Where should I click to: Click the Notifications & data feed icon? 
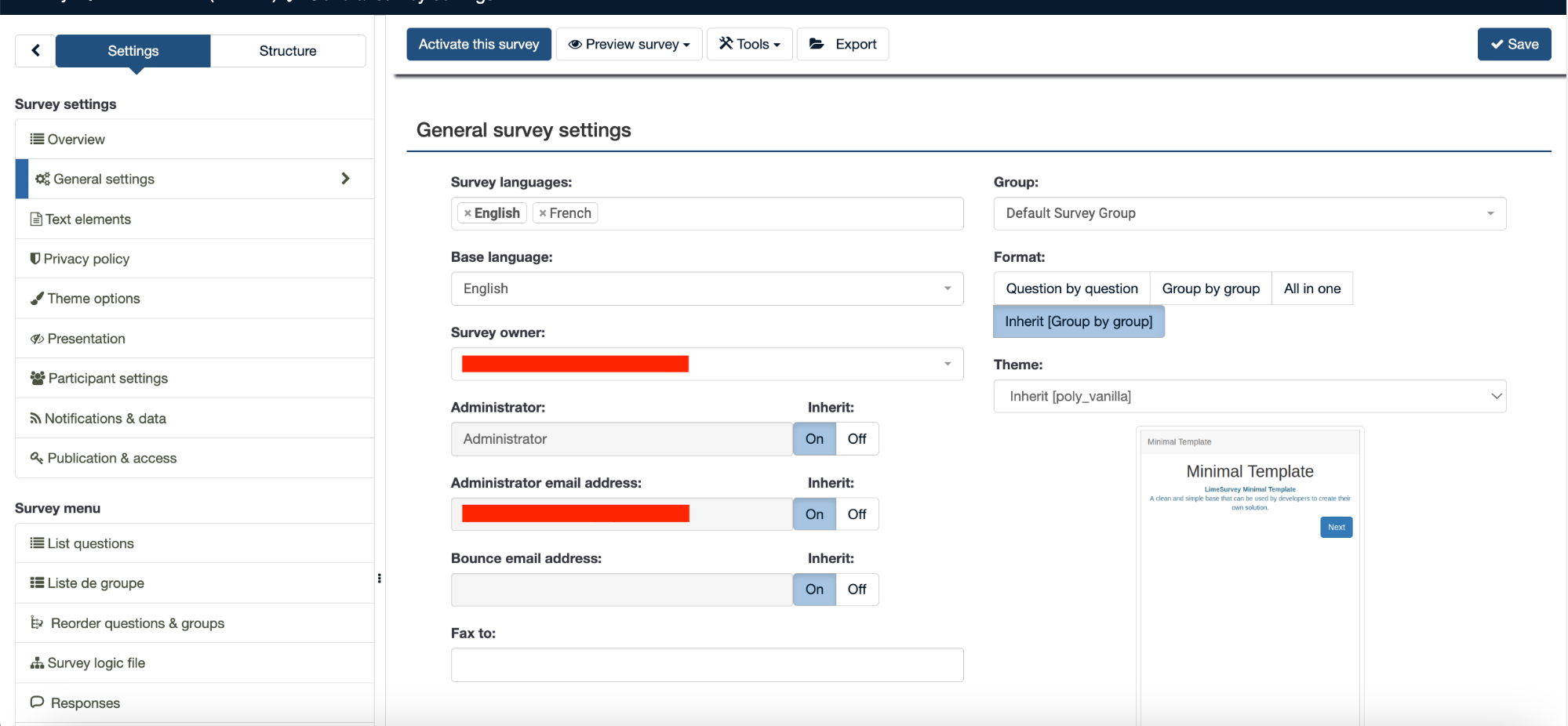point(35,419)
